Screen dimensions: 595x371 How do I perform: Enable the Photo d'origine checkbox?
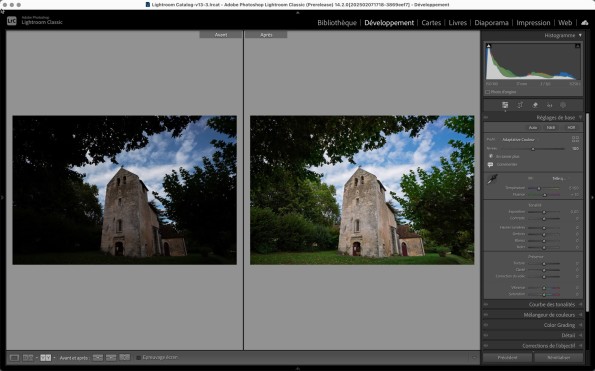[x=488, y=92]
